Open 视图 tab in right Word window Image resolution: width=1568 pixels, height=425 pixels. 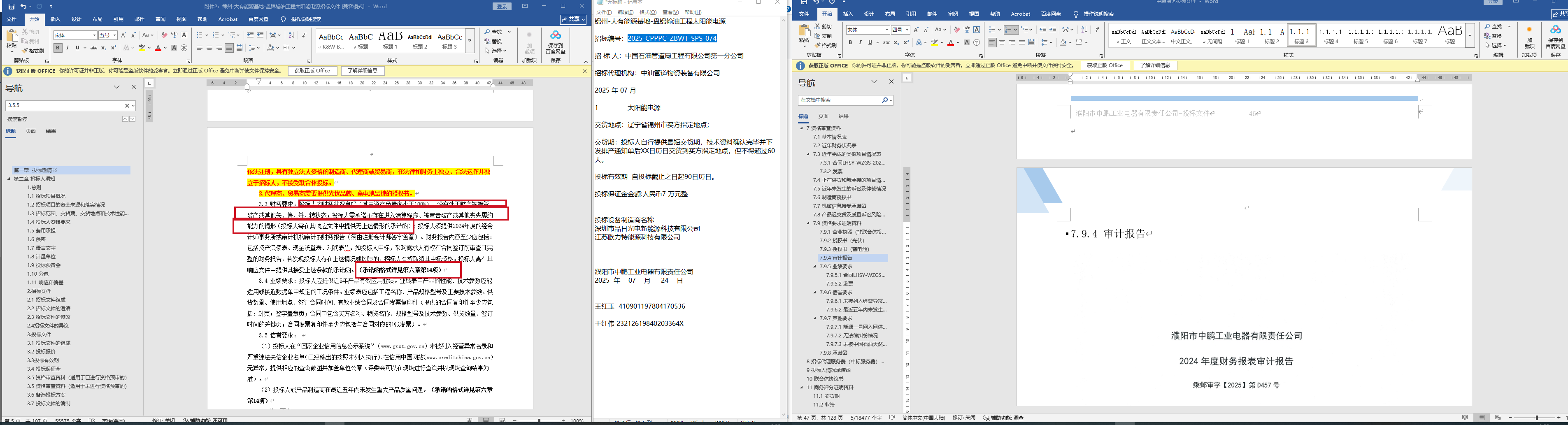tap(974, 14)
